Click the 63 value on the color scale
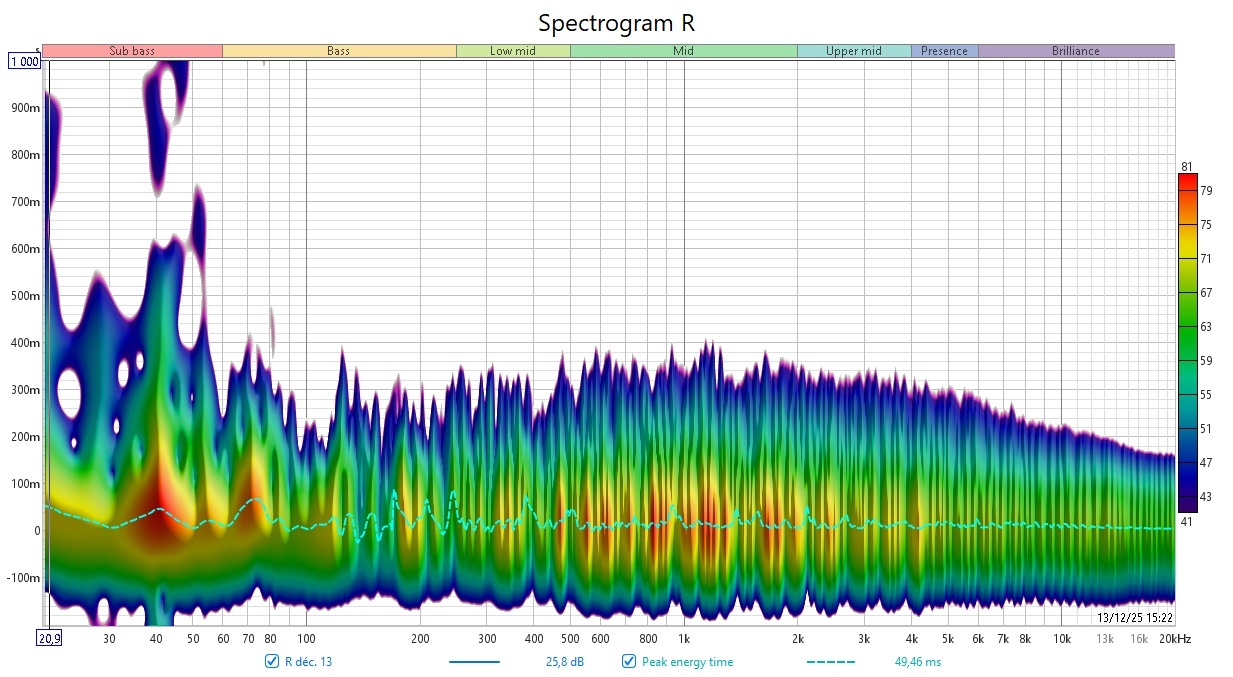This screenshot has width=1233, height=677. coord(1206,327)
